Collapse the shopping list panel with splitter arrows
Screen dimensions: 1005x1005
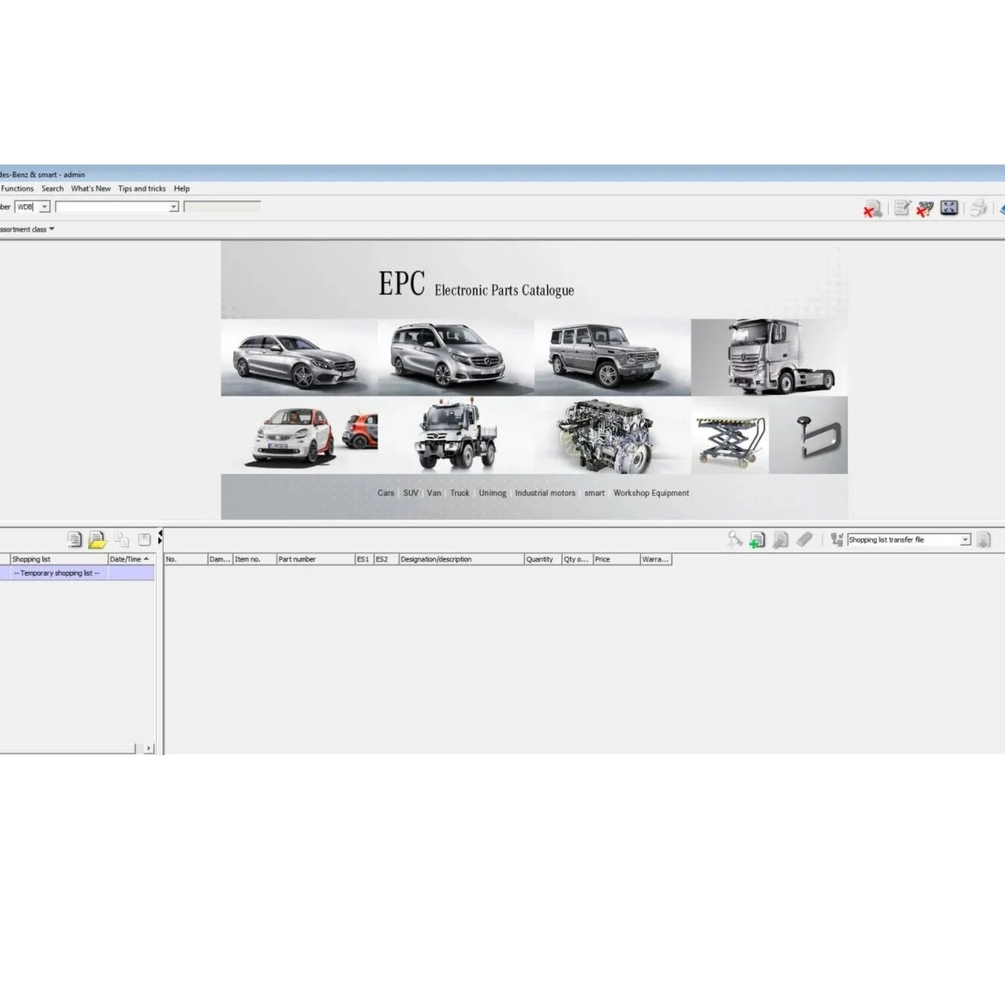click(x=160, y=537)
